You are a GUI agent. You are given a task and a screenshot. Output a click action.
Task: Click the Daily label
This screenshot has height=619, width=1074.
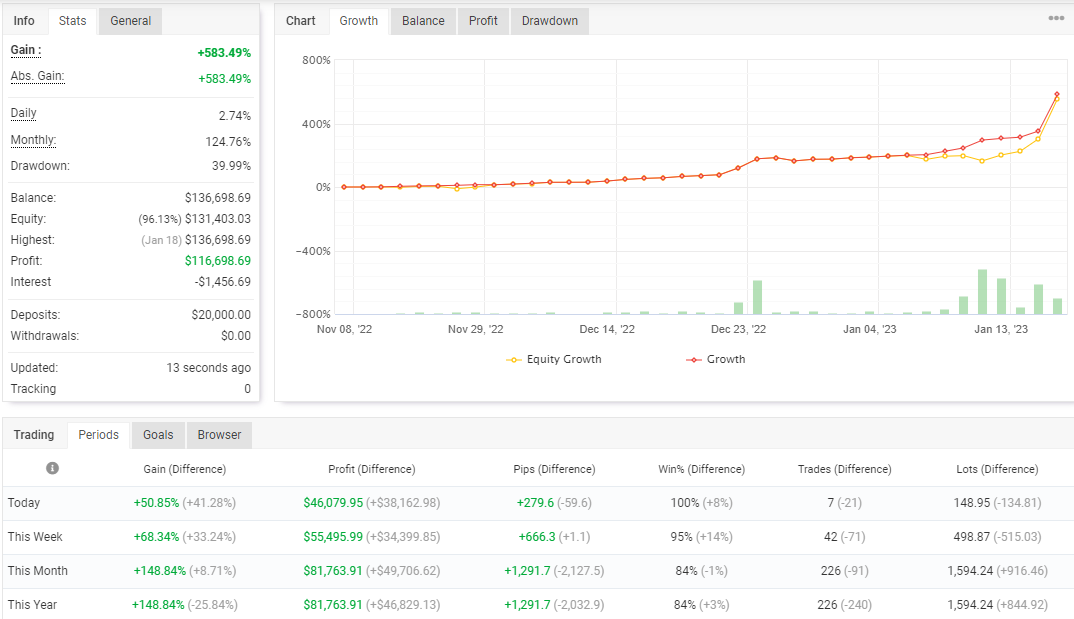pyautogui.click(x=23, y=113)
